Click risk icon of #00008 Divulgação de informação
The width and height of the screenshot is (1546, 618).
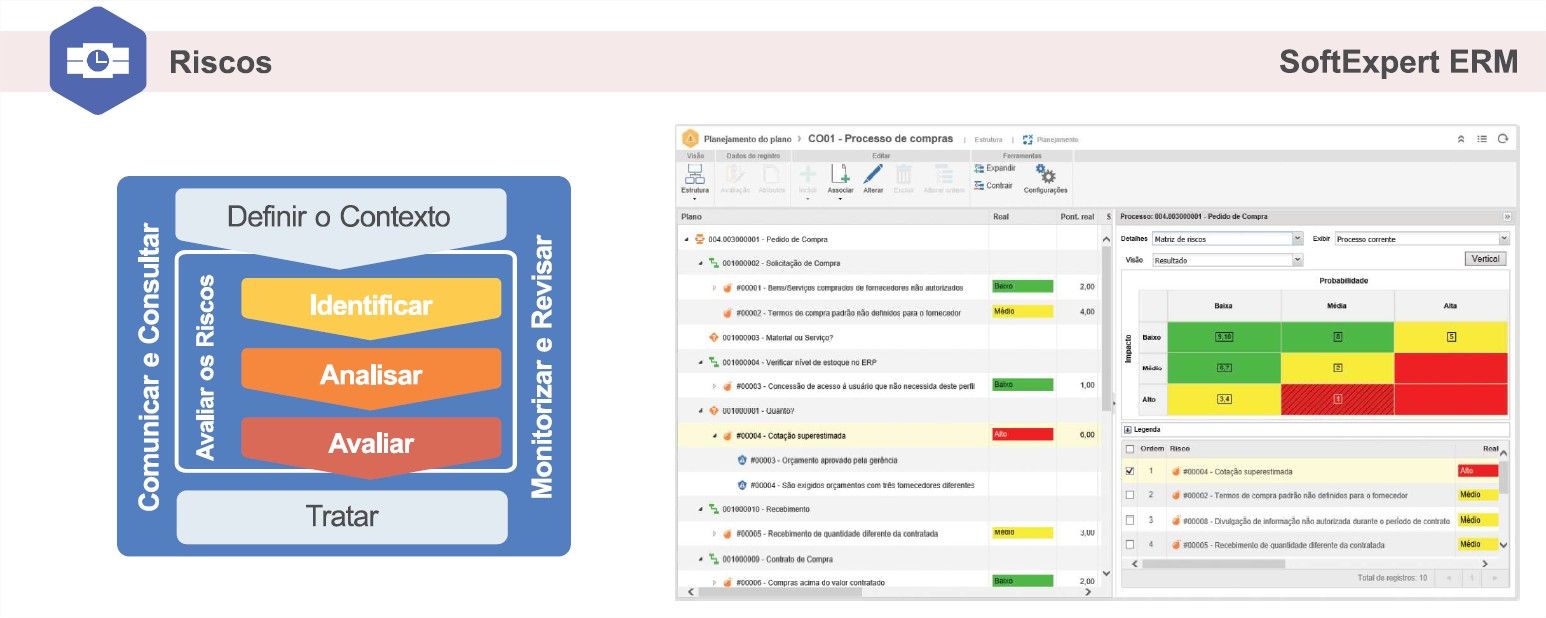click(x=1176, y=520)
